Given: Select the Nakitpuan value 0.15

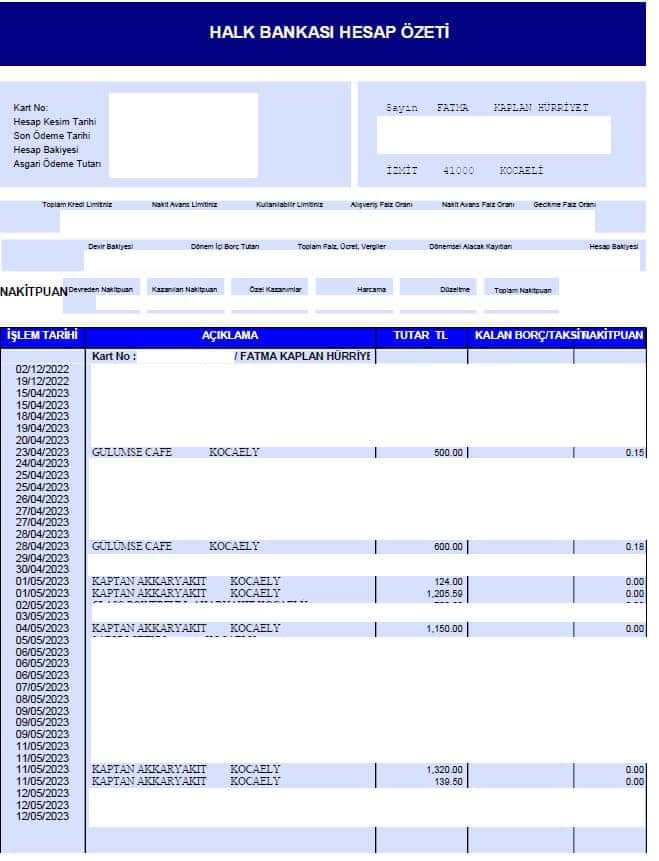Looking at the screenshot, I should (635, 453).
